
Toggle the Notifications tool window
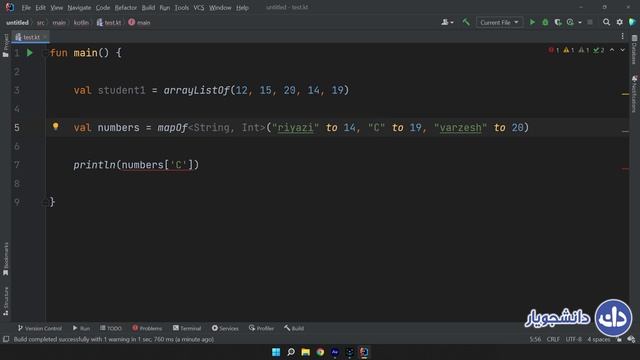(x=634, y=93)
